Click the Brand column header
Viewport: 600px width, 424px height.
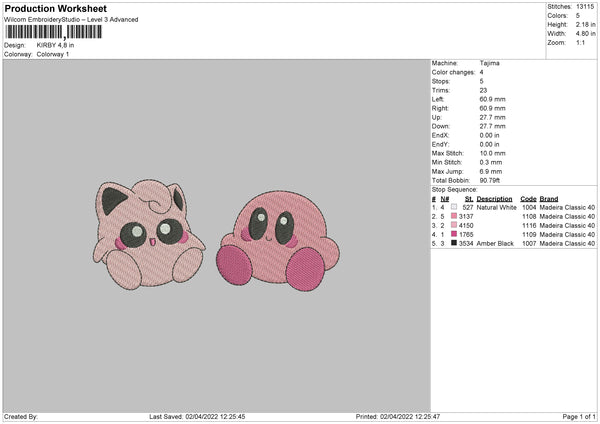pyautogui.click(x=549, y=198)
